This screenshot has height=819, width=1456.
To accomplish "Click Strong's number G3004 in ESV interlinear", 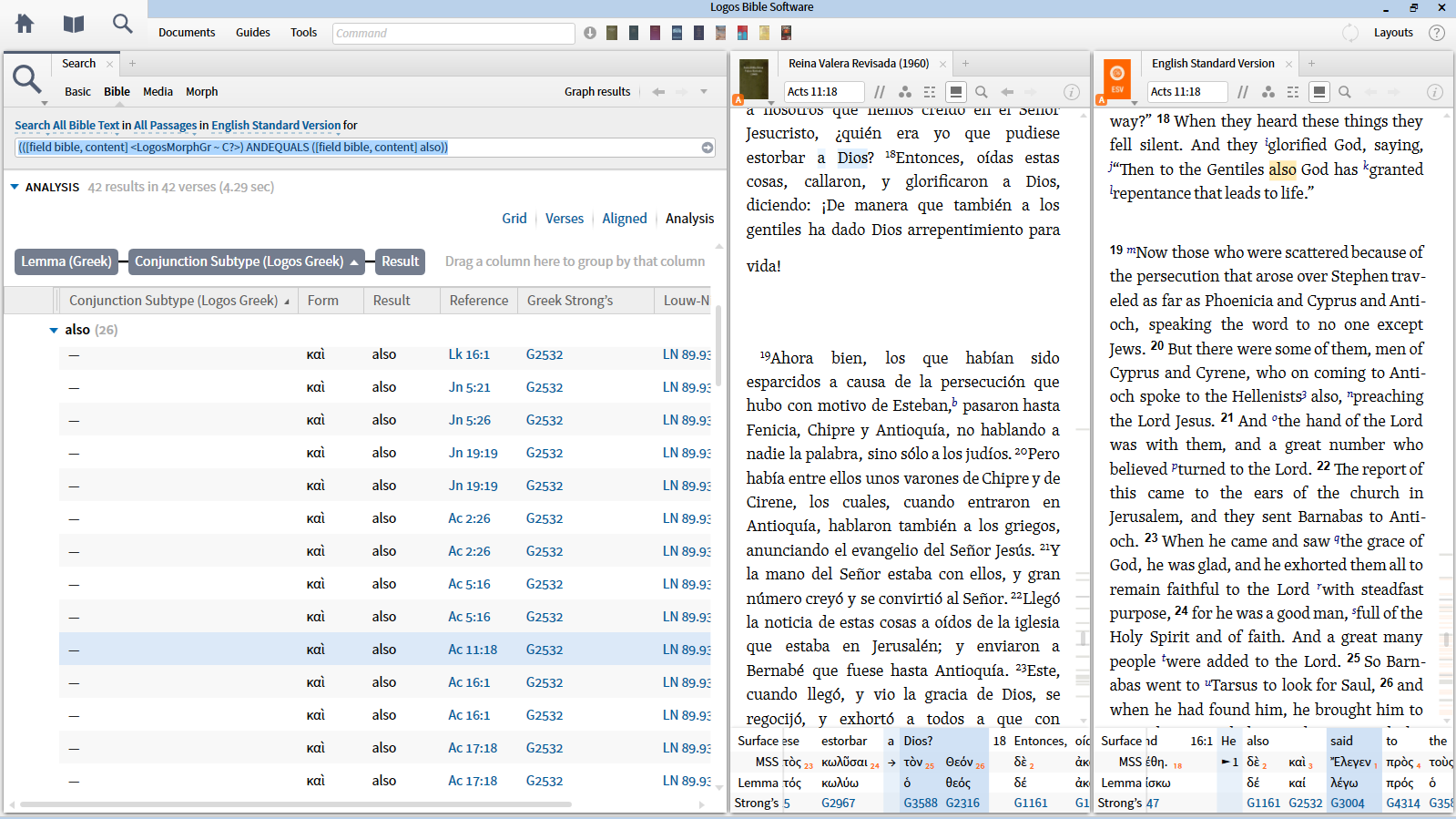I will coord(1348,803).
